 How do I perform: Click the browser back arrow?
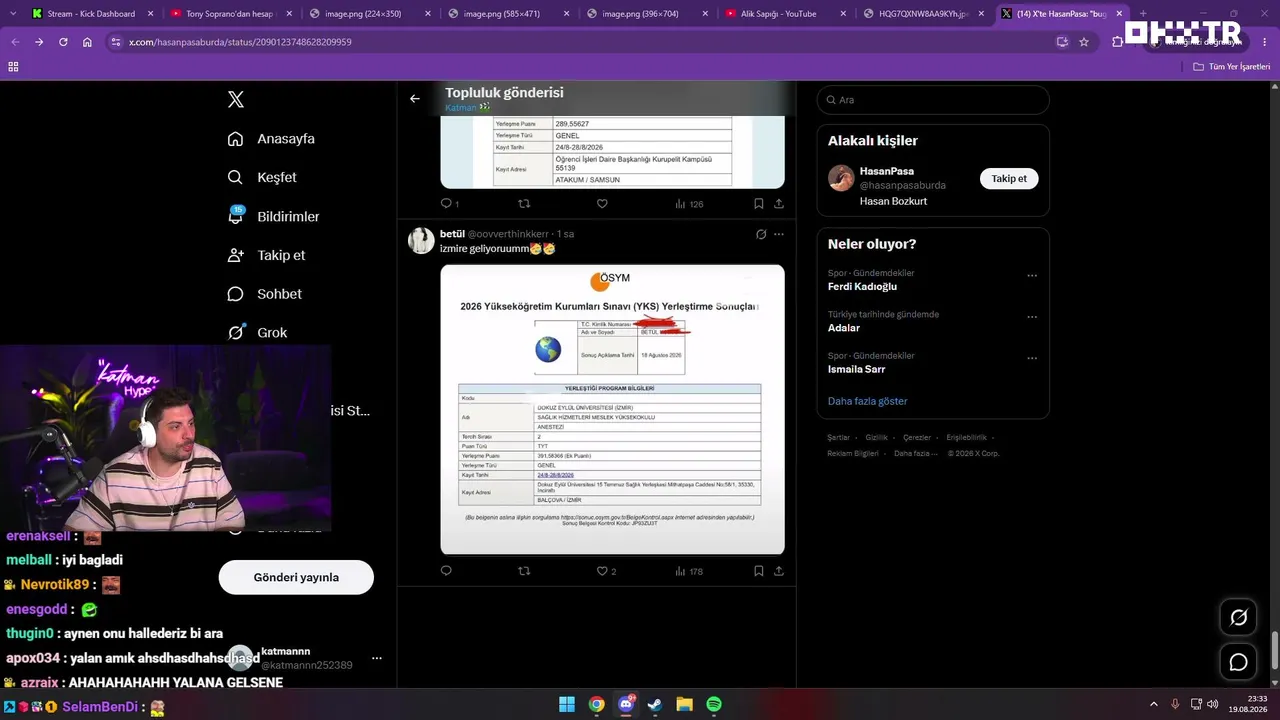15,42
